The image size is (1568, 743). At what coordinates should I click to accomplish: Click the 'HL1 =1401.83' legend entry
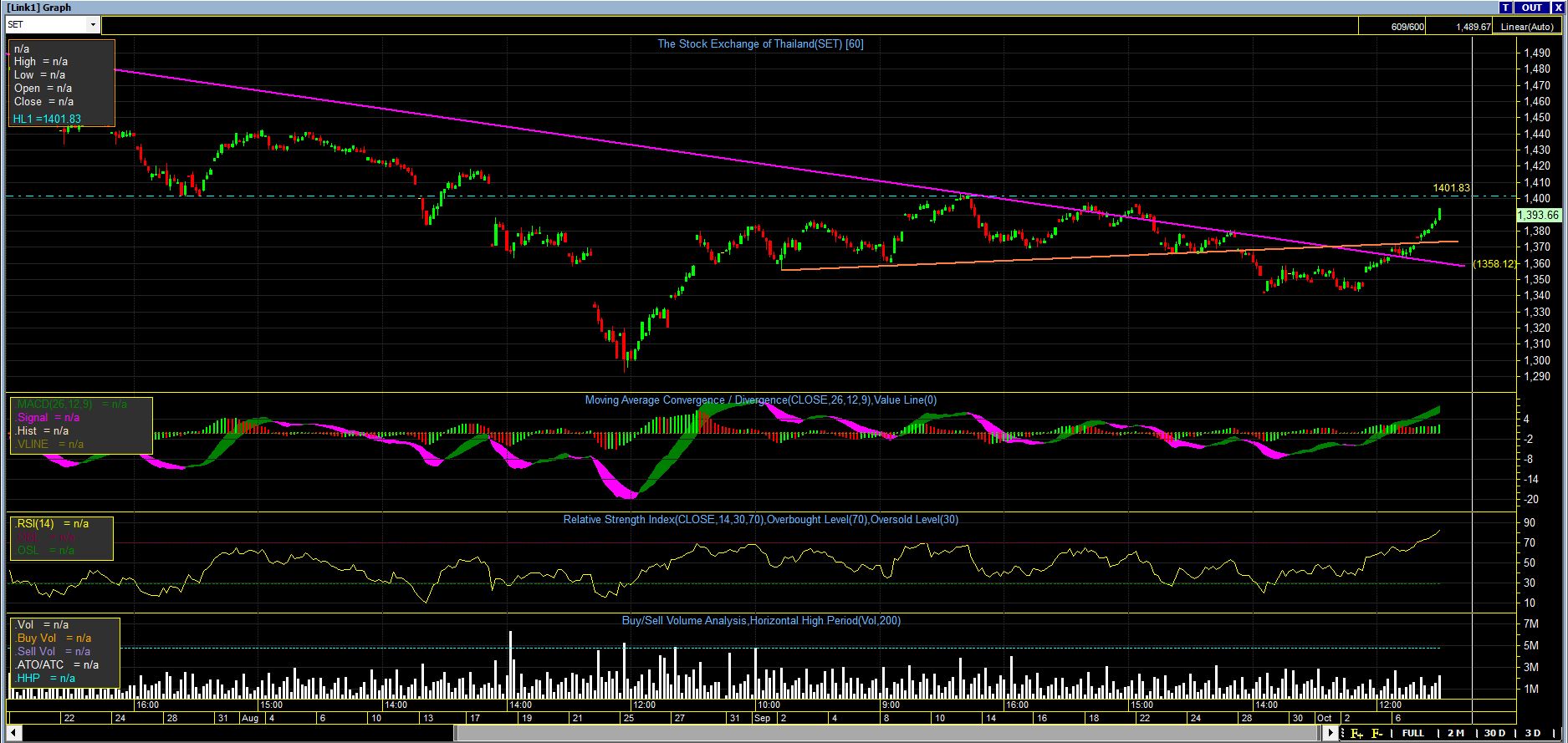47,120
